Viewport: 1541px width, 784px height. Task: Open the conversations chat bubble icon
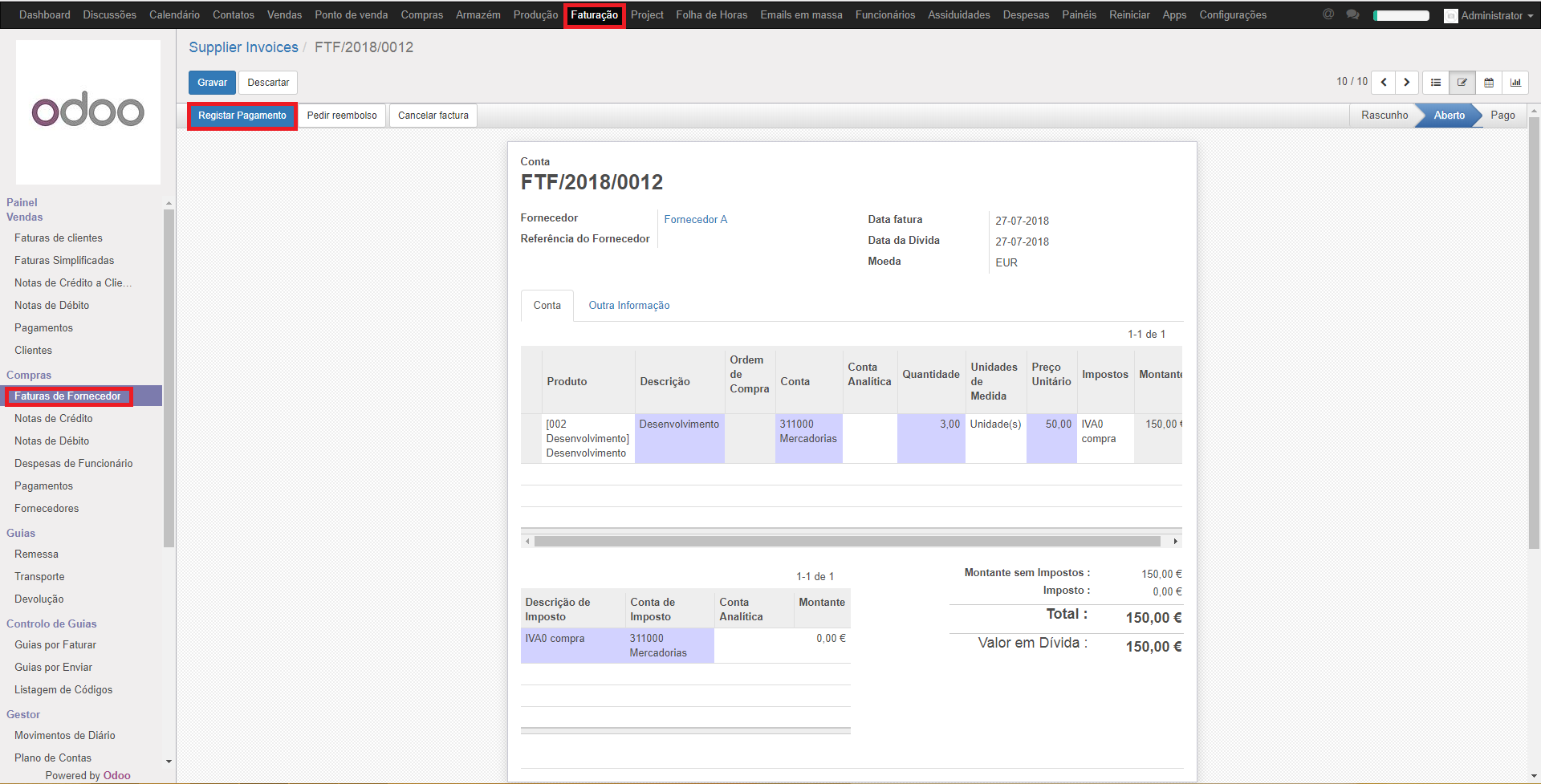point(1352,14)
